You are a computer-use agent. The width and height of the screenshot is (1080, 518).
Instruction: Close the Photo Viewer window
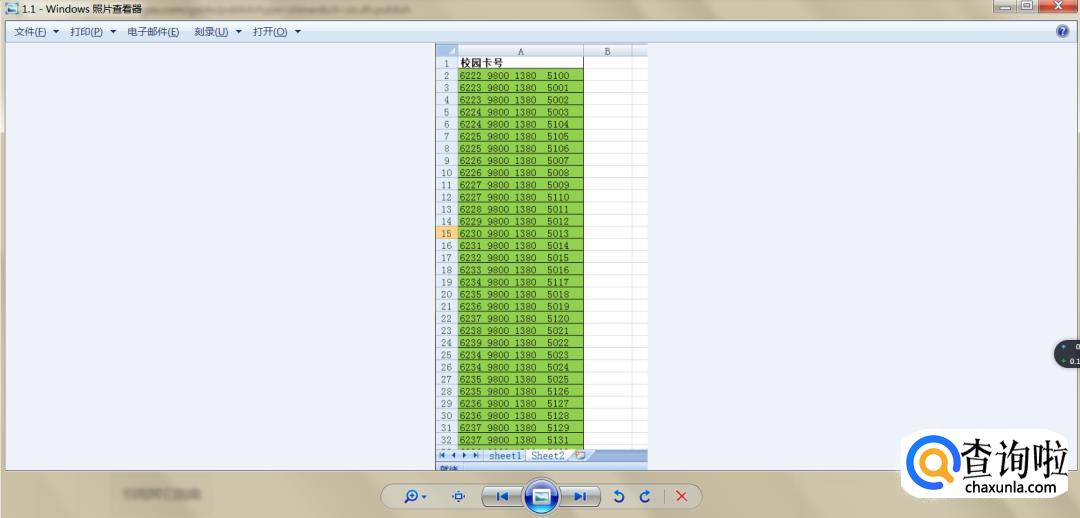tap(1058, 6)
